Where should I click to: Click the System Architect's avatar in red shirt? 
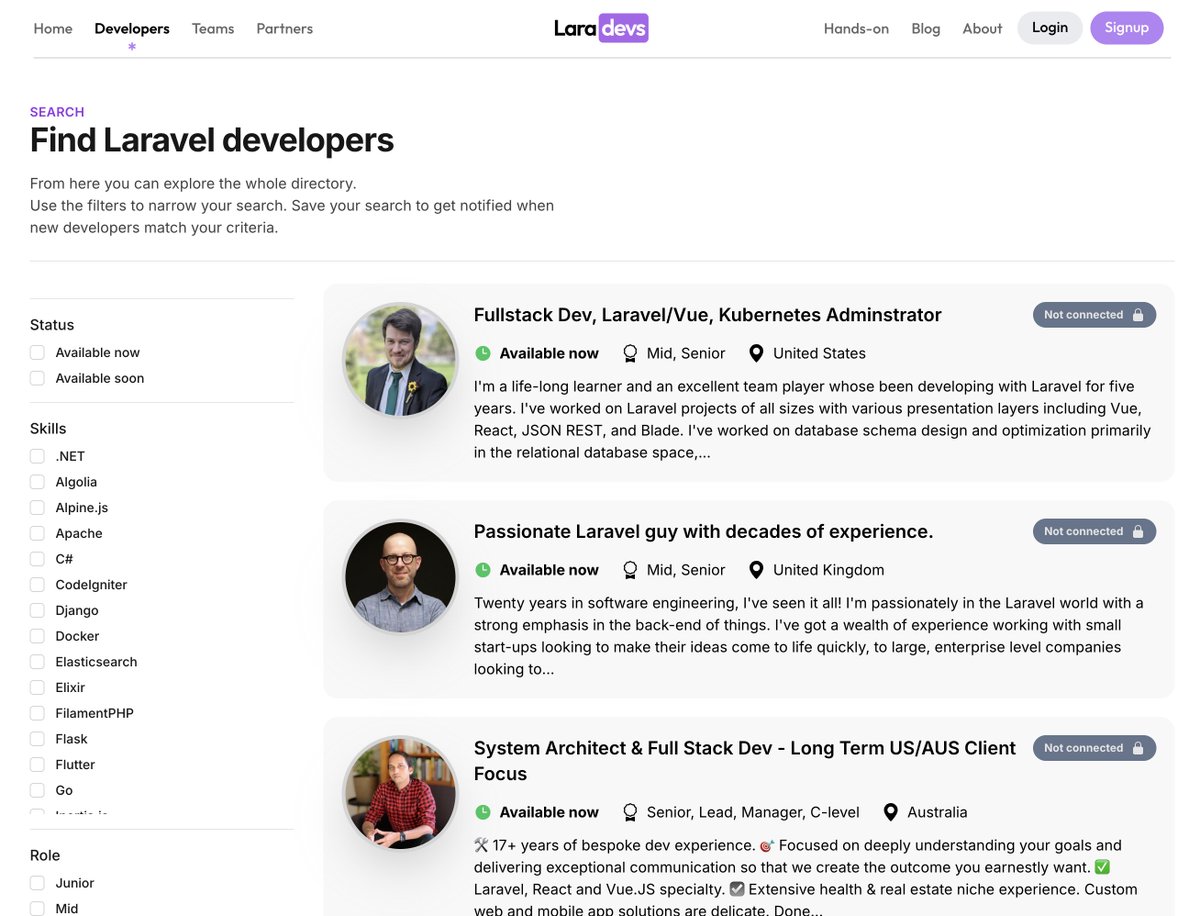coord(401,794)
